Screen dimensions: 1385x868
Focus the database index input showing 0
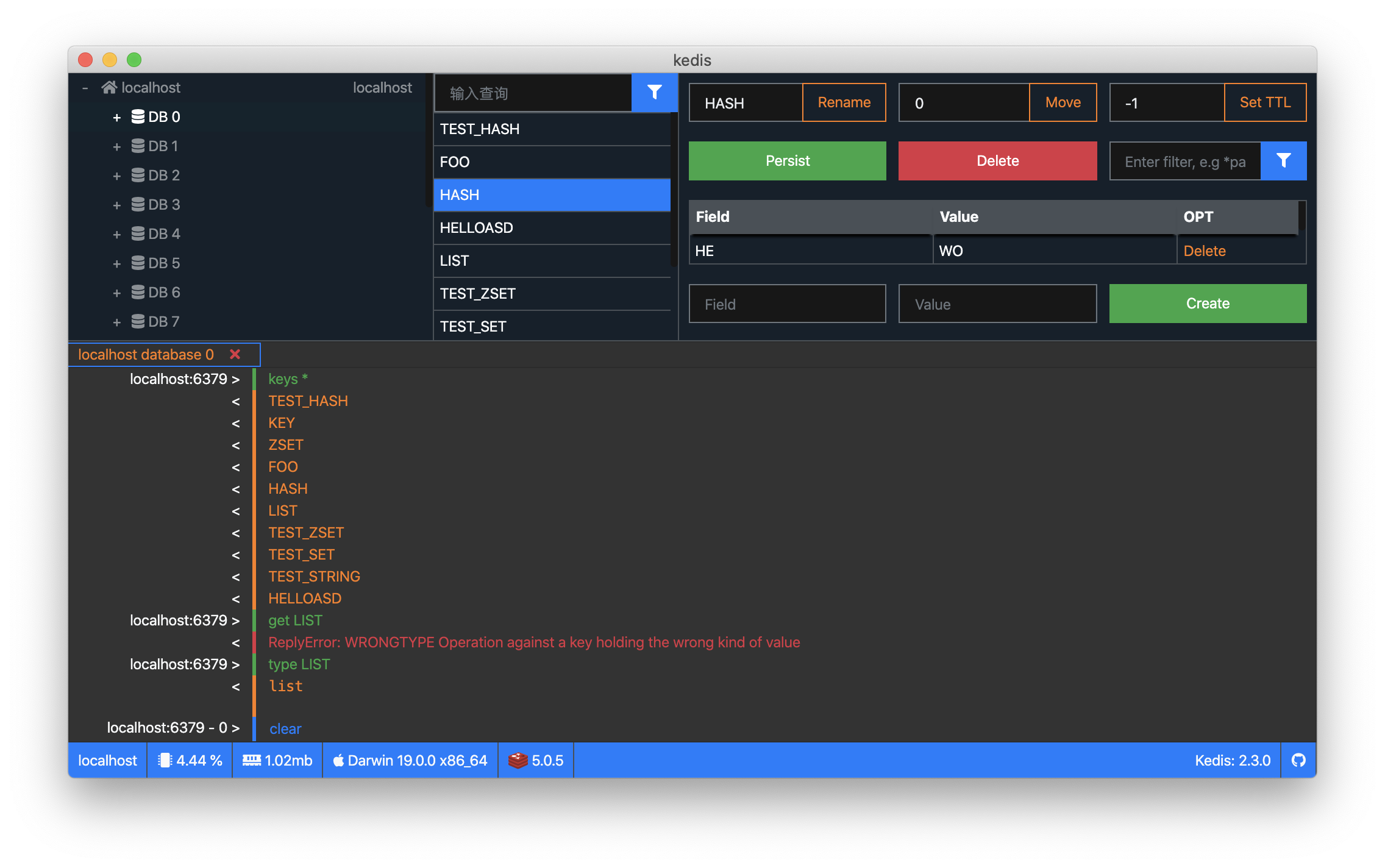point(964,102)
